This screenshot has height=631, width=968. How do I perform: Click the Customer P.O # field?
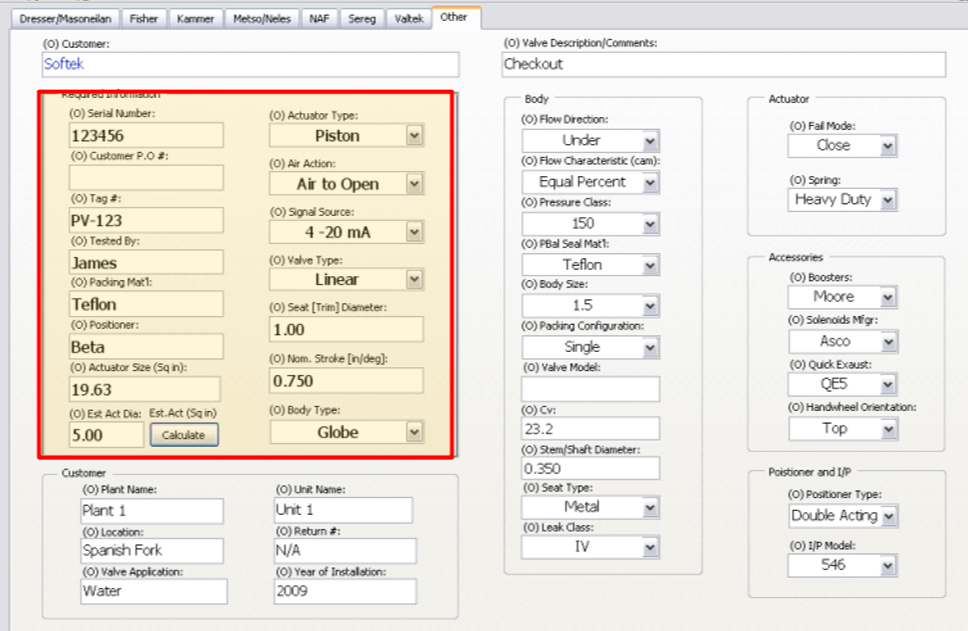[146, 178]
